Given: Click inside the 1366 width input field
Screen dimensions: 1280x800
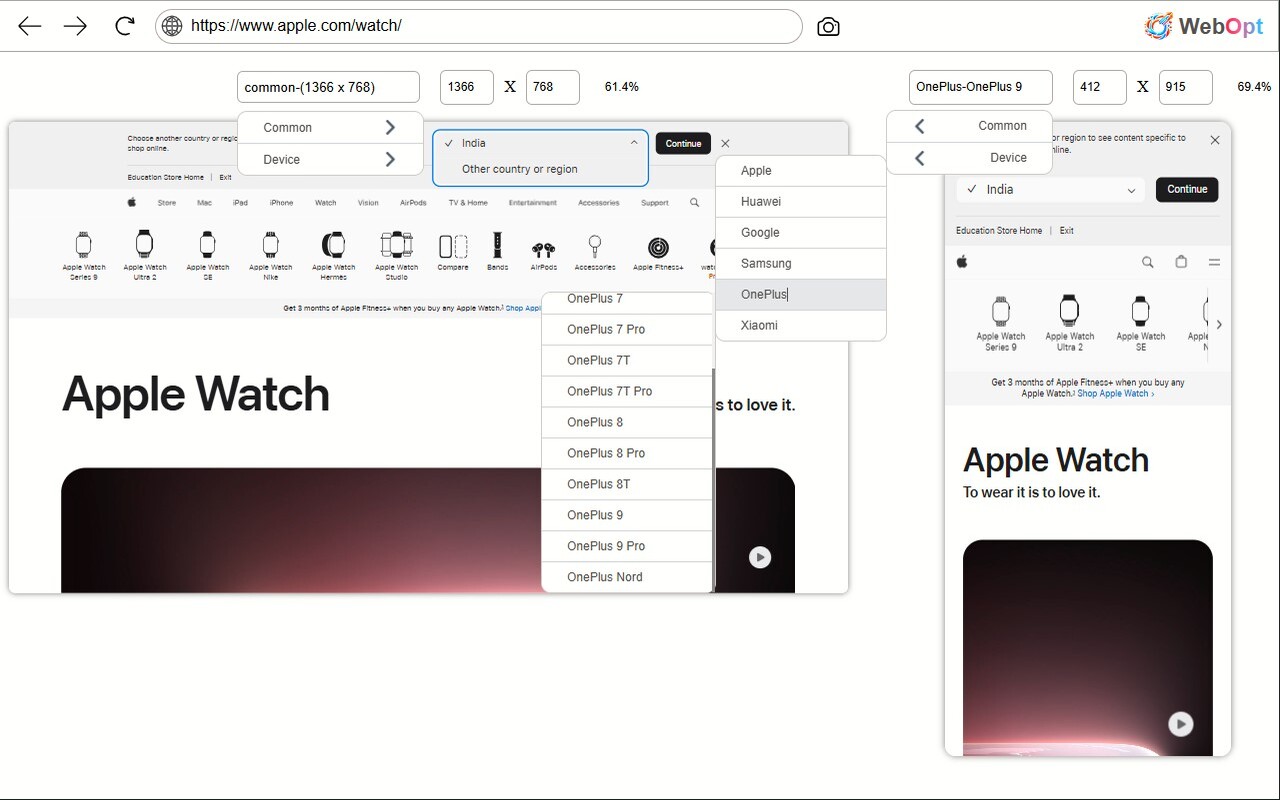Looking at the screenshot, I should (466, 87).
